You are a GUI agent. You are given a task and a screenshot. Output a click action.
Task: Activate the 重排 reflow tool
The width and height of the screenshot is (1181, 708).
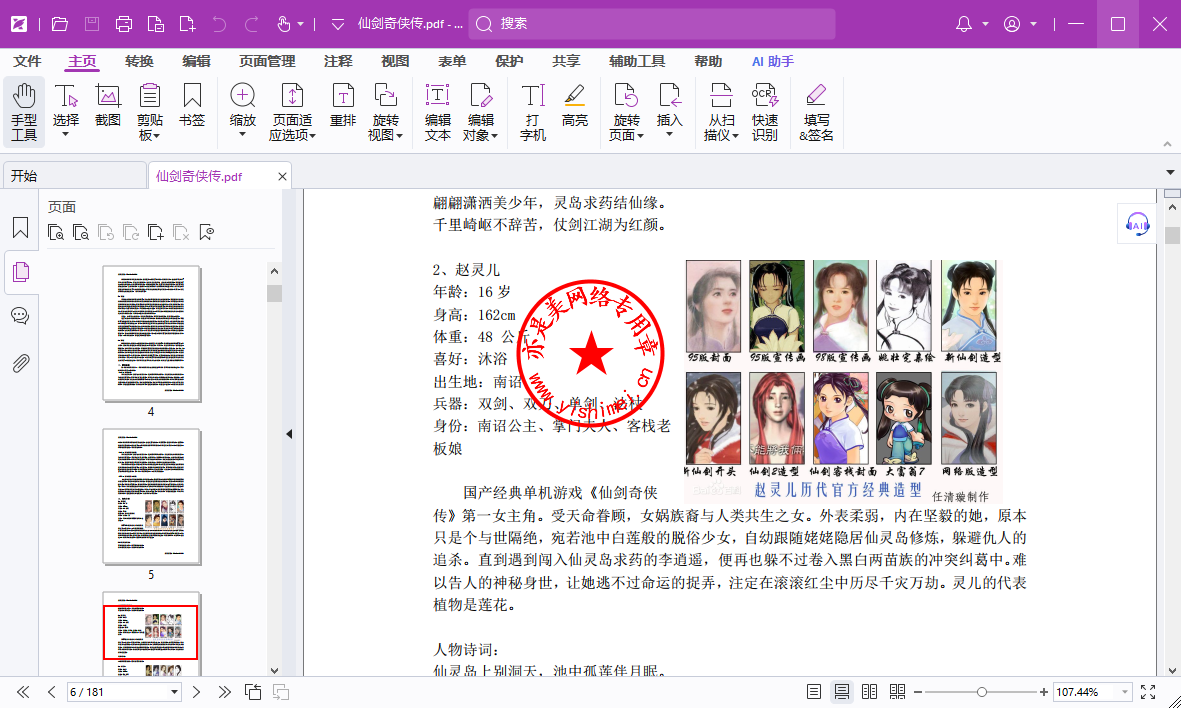[x=343, y=105]
